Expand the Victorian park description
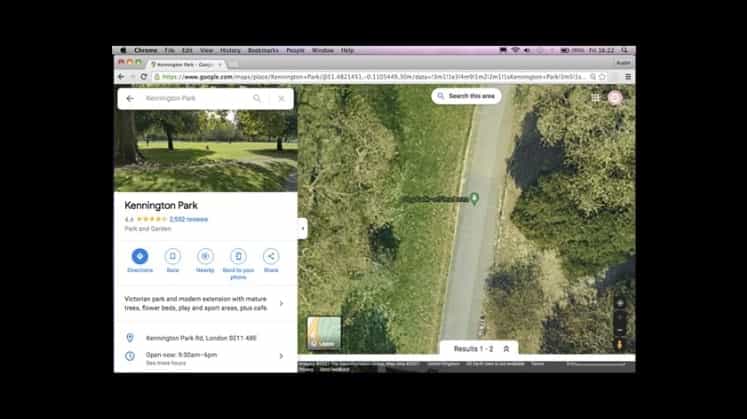Screen dimensions: 747x419 (x=281, y=303)
